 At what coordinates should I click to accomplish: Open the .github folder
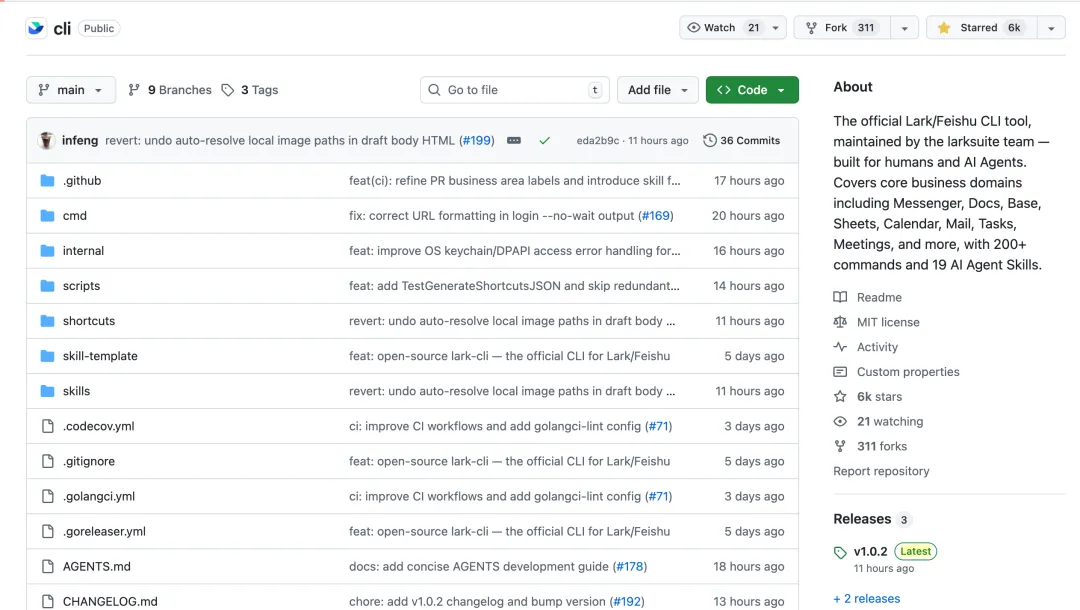(82, 181)
